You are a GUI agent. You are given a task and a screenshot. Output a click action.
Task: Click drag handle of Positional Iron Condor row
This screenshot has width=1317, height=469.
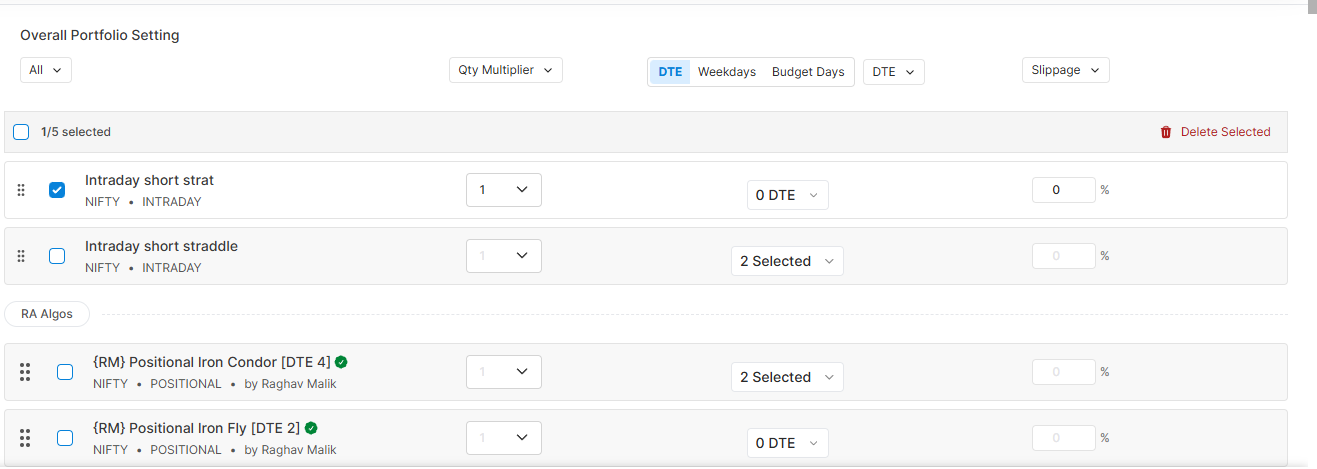[x=25, y=372]
